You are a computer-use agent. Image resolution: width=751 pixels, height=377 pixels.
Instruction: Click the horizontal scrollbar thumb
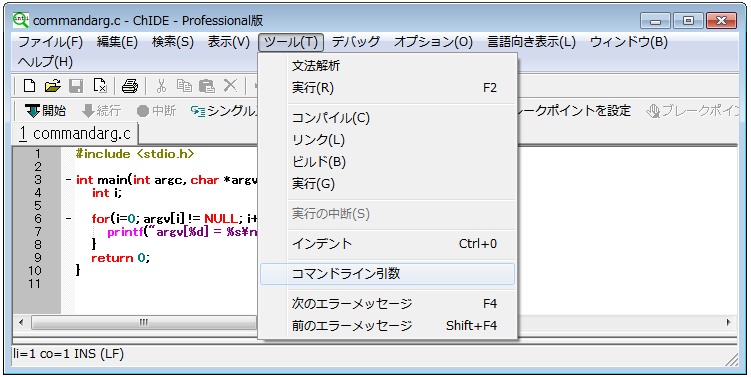pos(144,322)
